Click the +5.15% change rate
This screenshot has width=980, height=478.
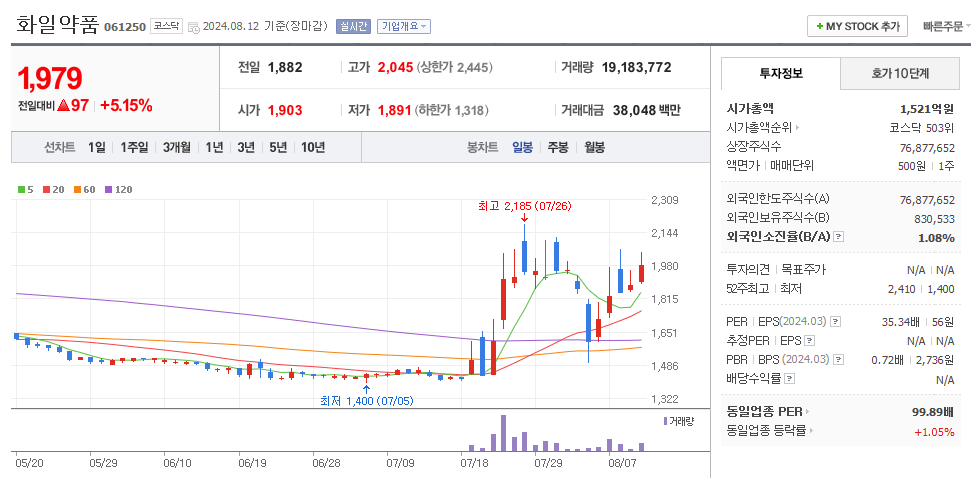[x=126, y=106]
